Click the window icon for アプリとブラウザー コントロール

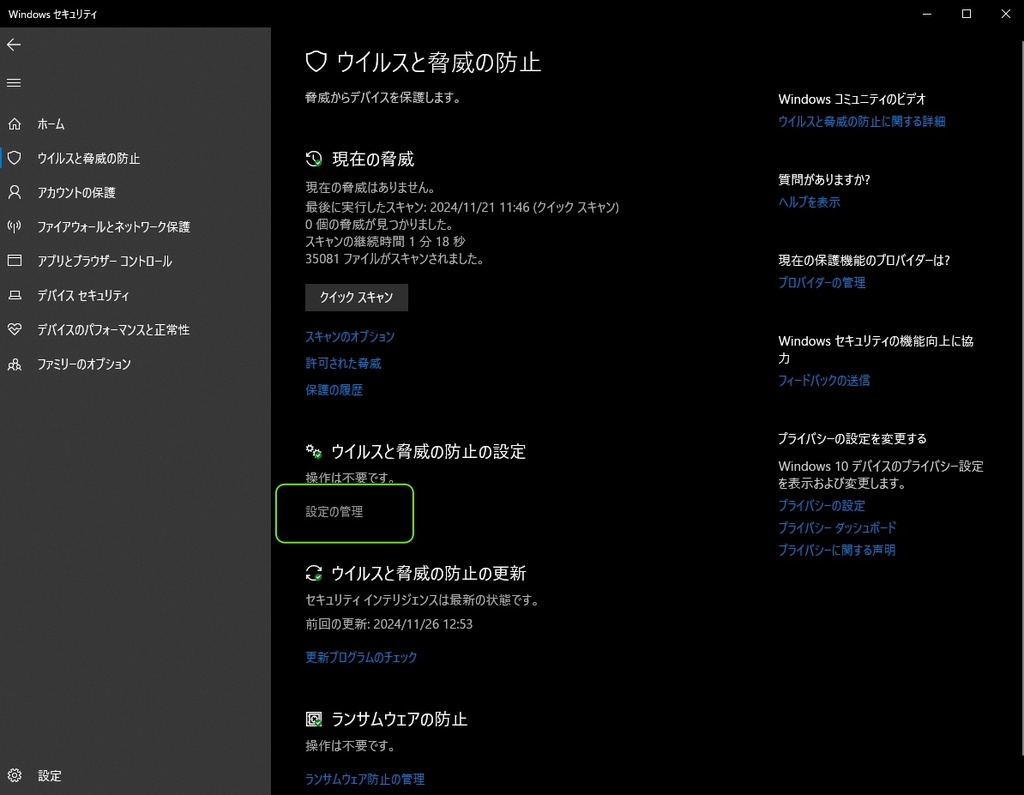pos(14,261)
